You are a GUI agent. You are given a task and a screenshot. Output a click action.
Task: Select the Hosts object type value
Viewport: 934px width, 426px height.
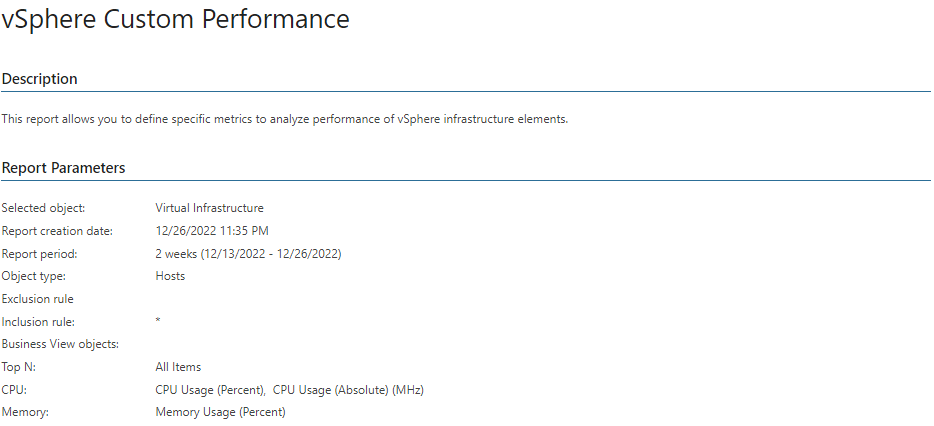(170, 276)
